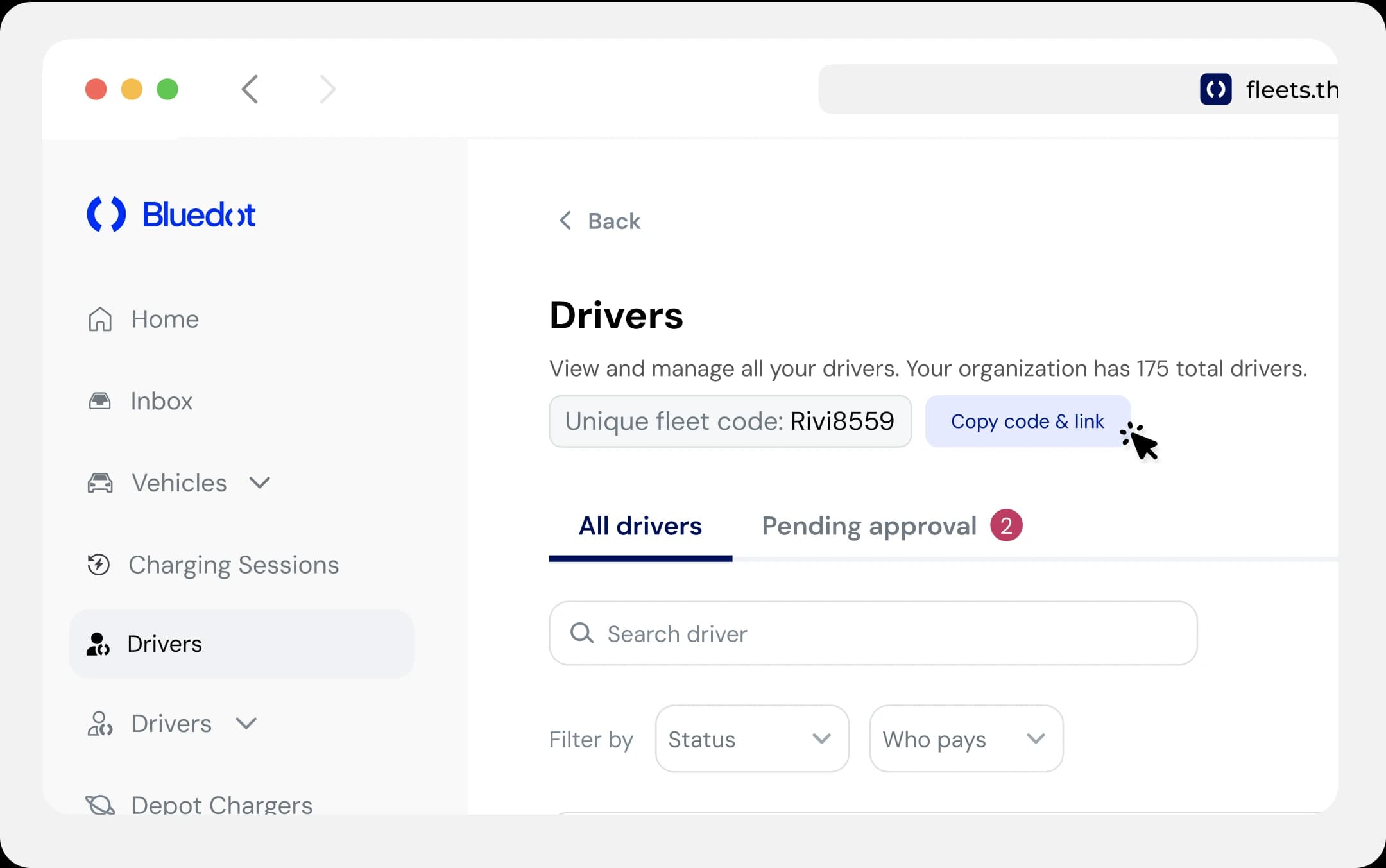Open Home in the sidebar
The height and width of the screenshot is (868, 1386).
(x=165, y=319)
